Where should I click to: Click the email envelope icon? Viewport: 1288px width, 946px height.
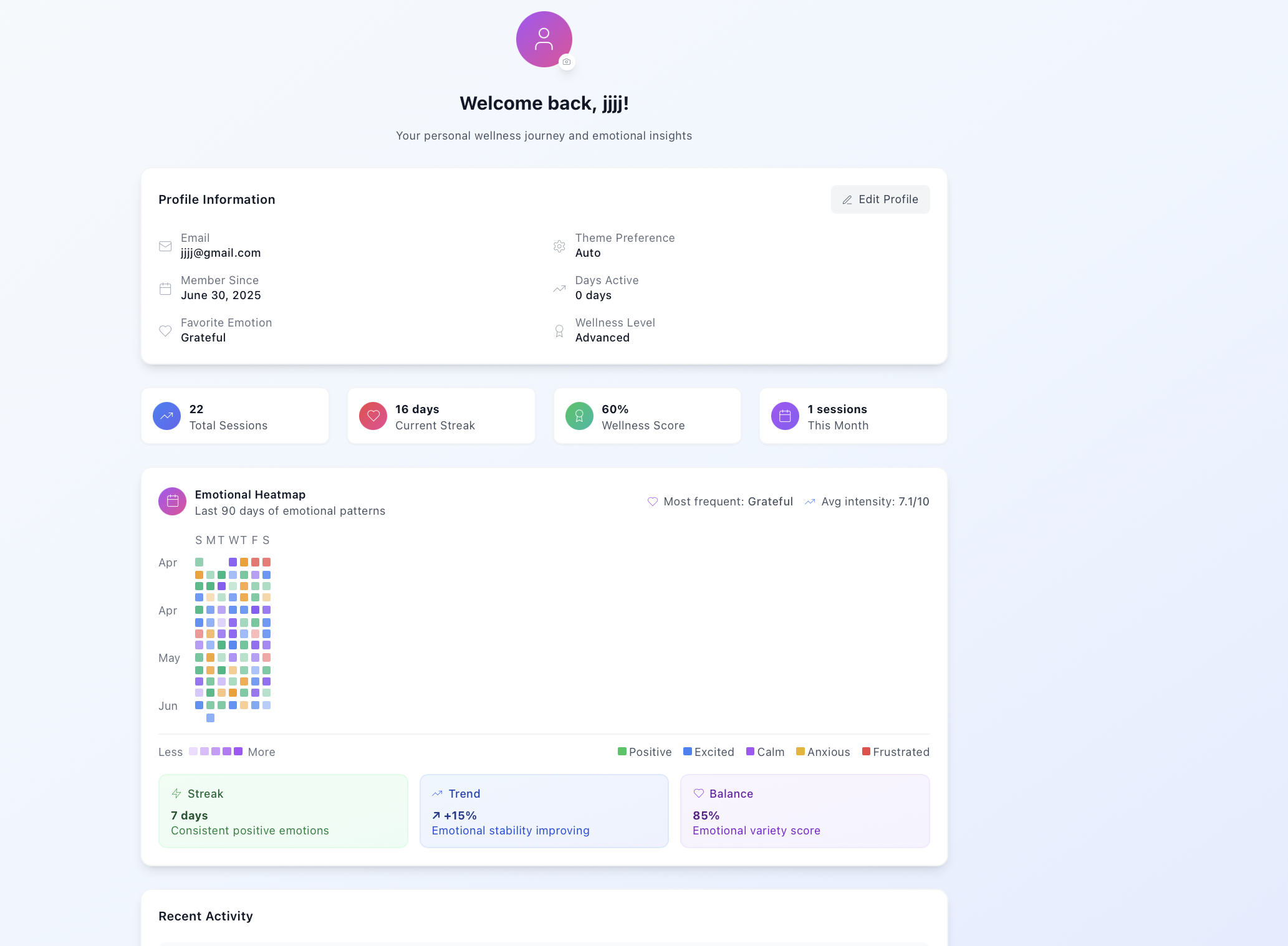165,246
